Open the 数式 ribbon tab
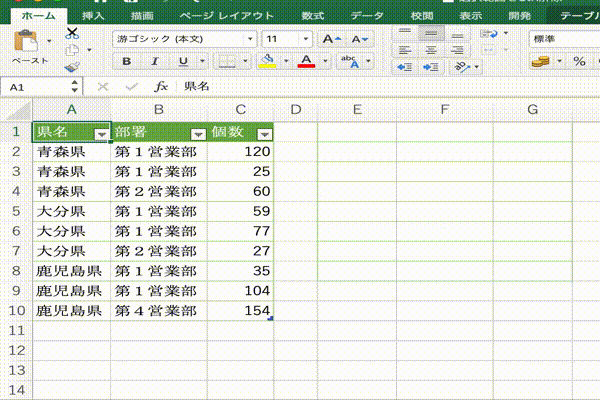This screenshot has height=400, width=600. point(312,16)
